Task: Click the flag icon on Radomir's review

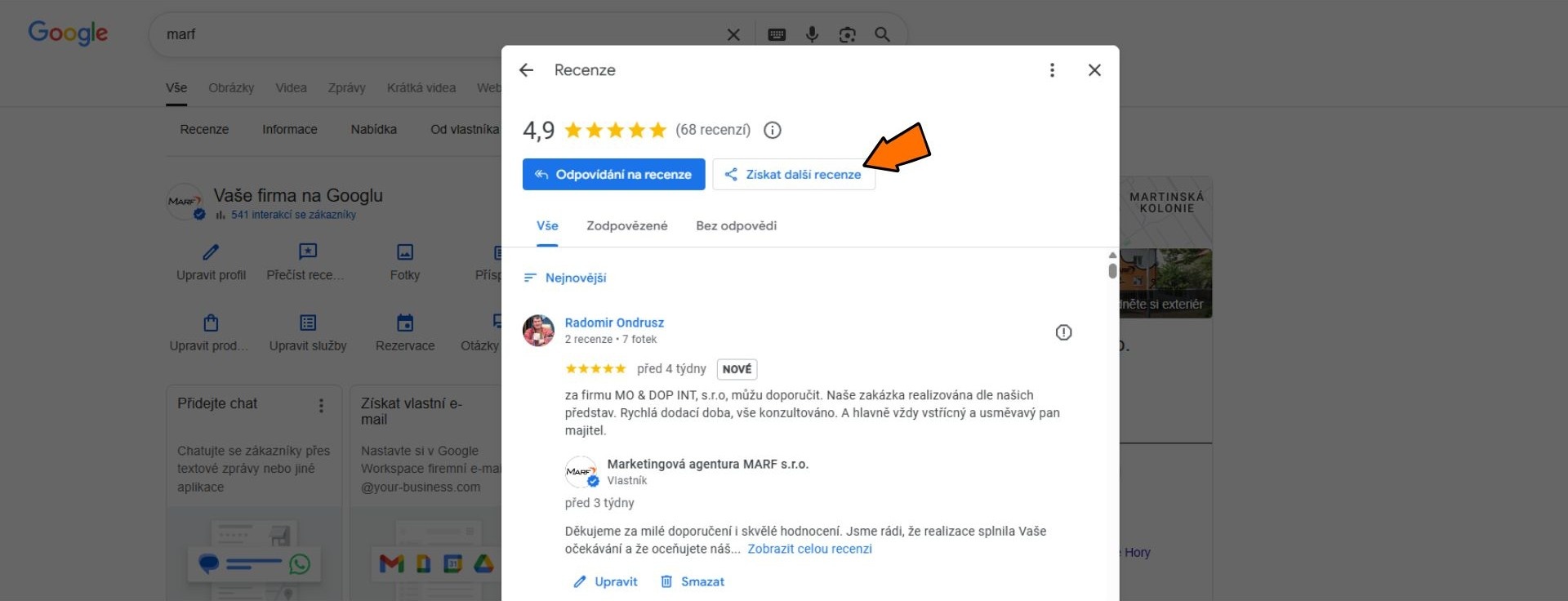Action: 1063,332
